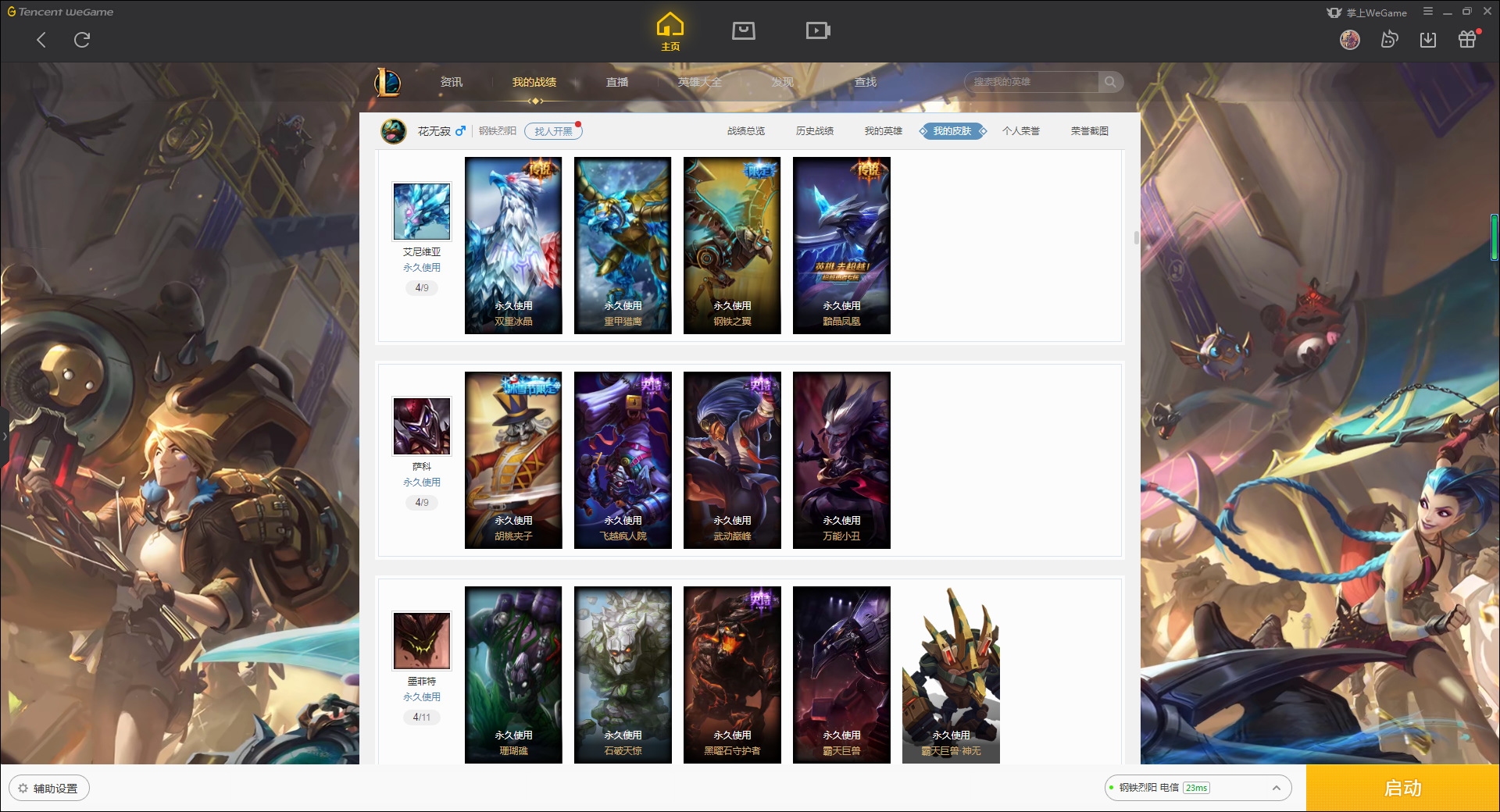Image resolution: width=1500 pixels, height=812 pixels.
Task: Switch to 我的英雄 sub-tab
Action: (884, 131)
